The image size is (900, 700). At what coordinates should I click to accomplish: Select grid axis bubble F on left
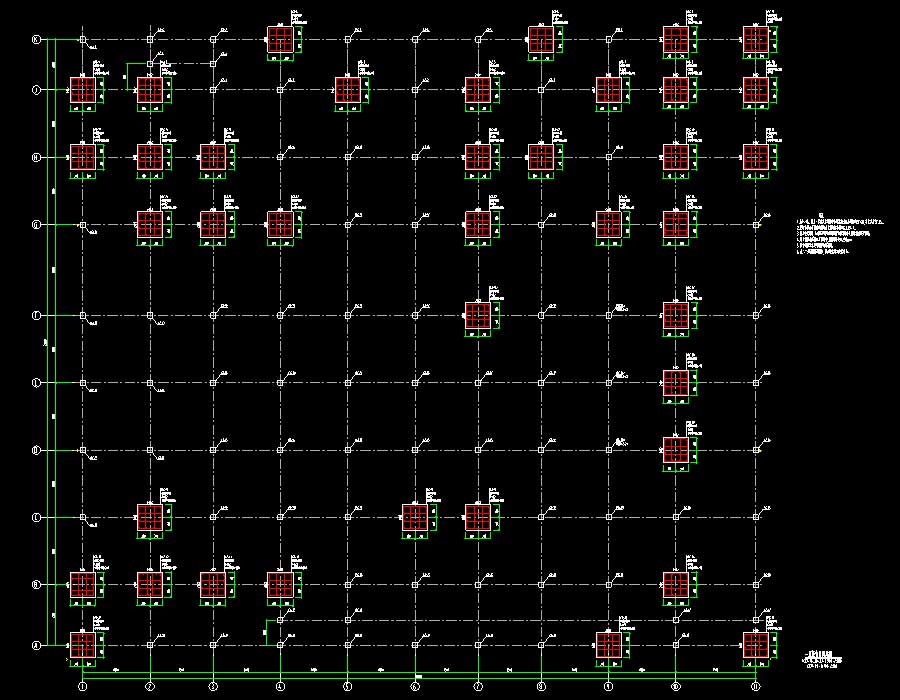[x=37, y=316]
